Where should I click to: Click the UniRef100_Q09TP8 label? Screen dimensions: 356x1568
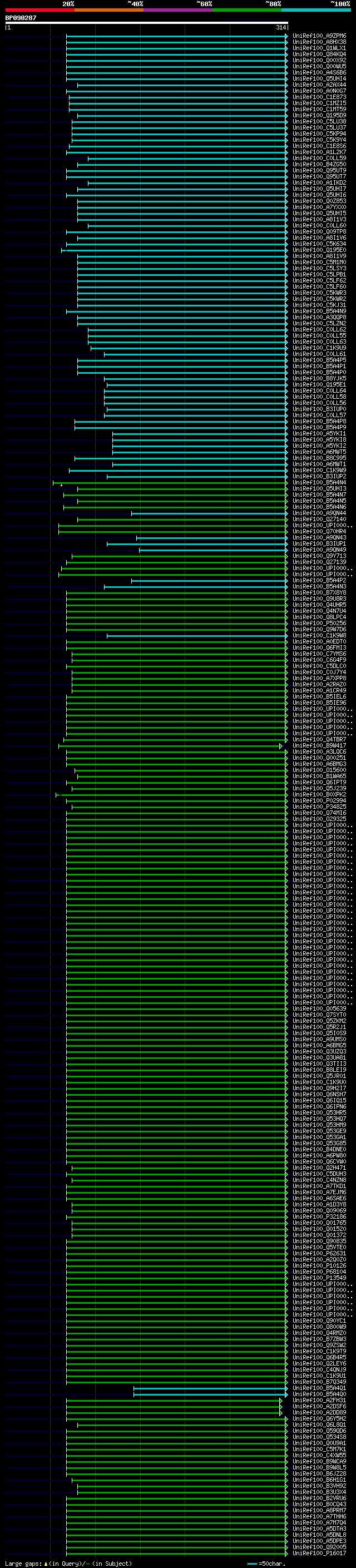[x=319, y=232]
